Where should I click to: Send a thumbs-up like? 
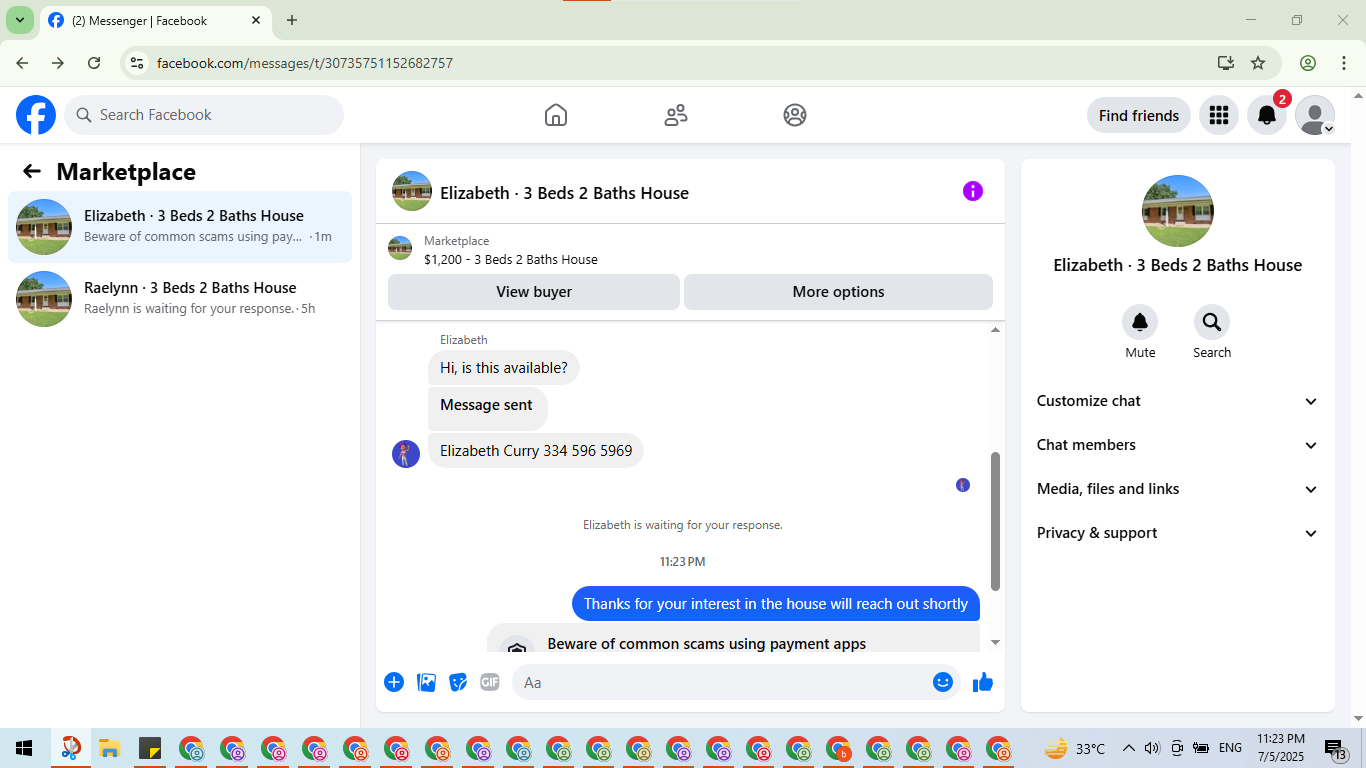coord(983,682)
